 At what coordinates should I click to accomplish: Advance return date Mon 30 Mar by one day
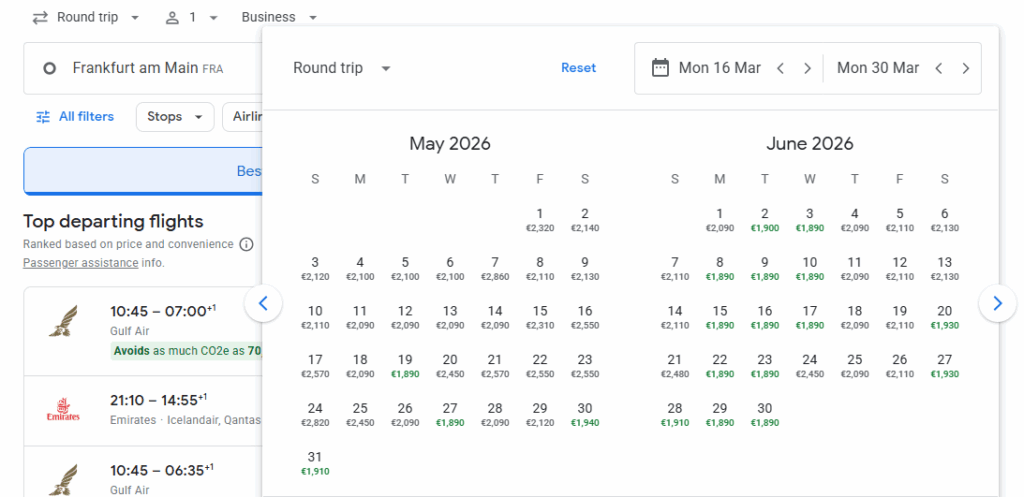click(x=966, y=69)
